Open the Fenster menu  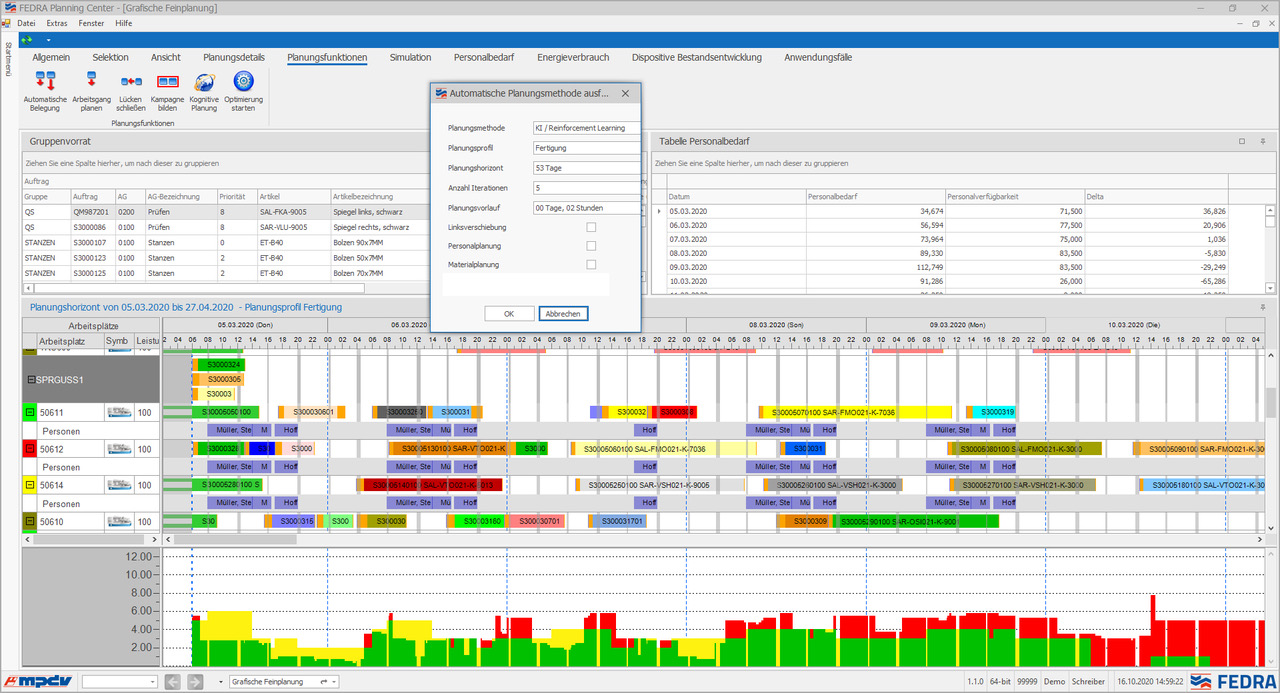[x=91, y=23]
